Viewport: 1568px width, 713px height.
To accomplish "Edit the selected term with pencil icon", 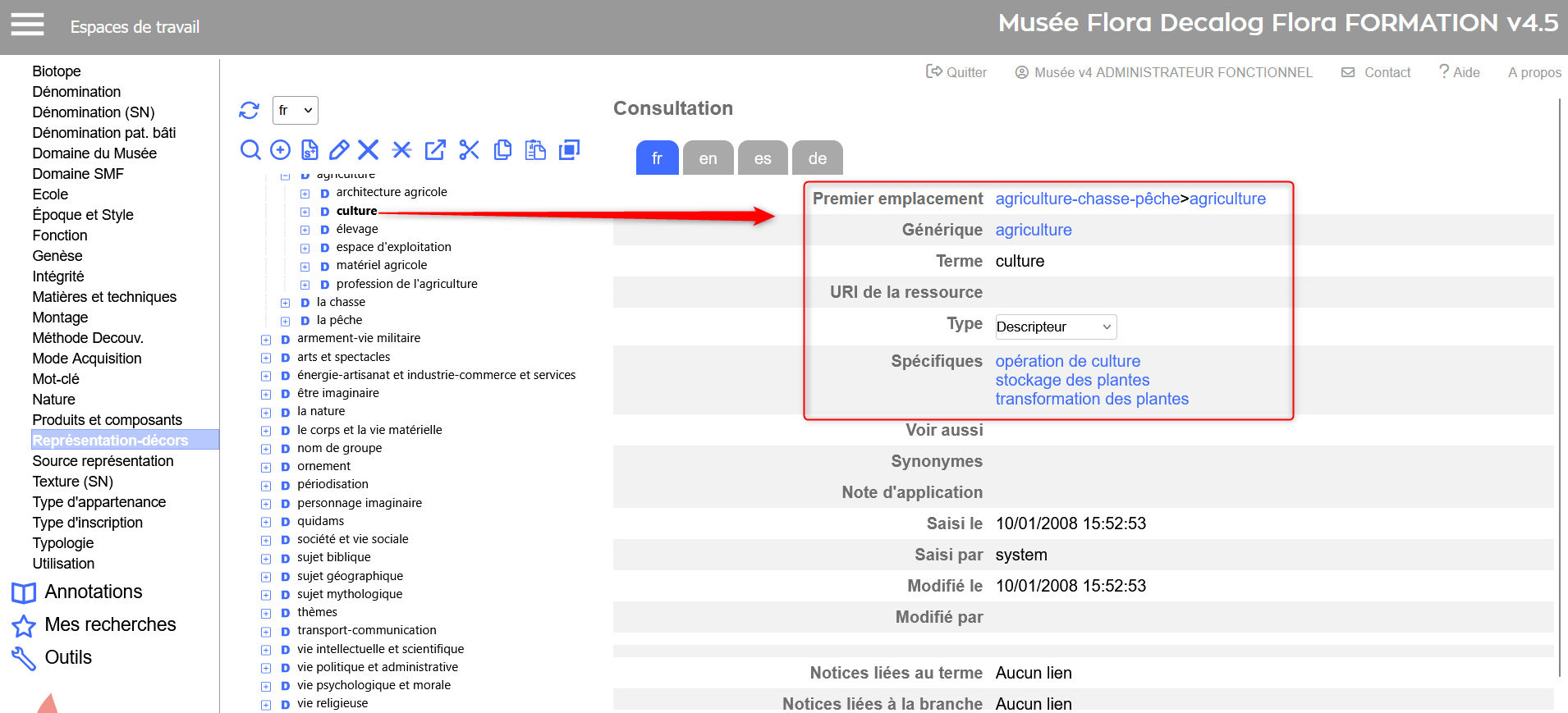I will 339,149.
